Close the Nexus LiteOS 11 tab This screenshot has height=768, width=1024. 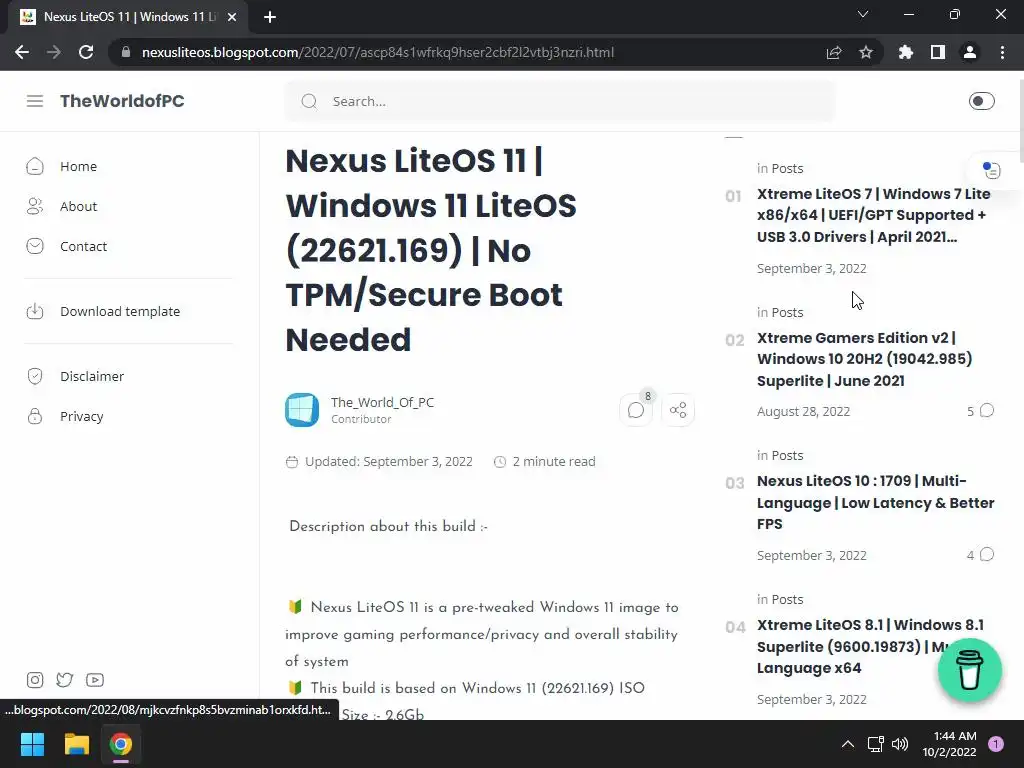[232, 17]
